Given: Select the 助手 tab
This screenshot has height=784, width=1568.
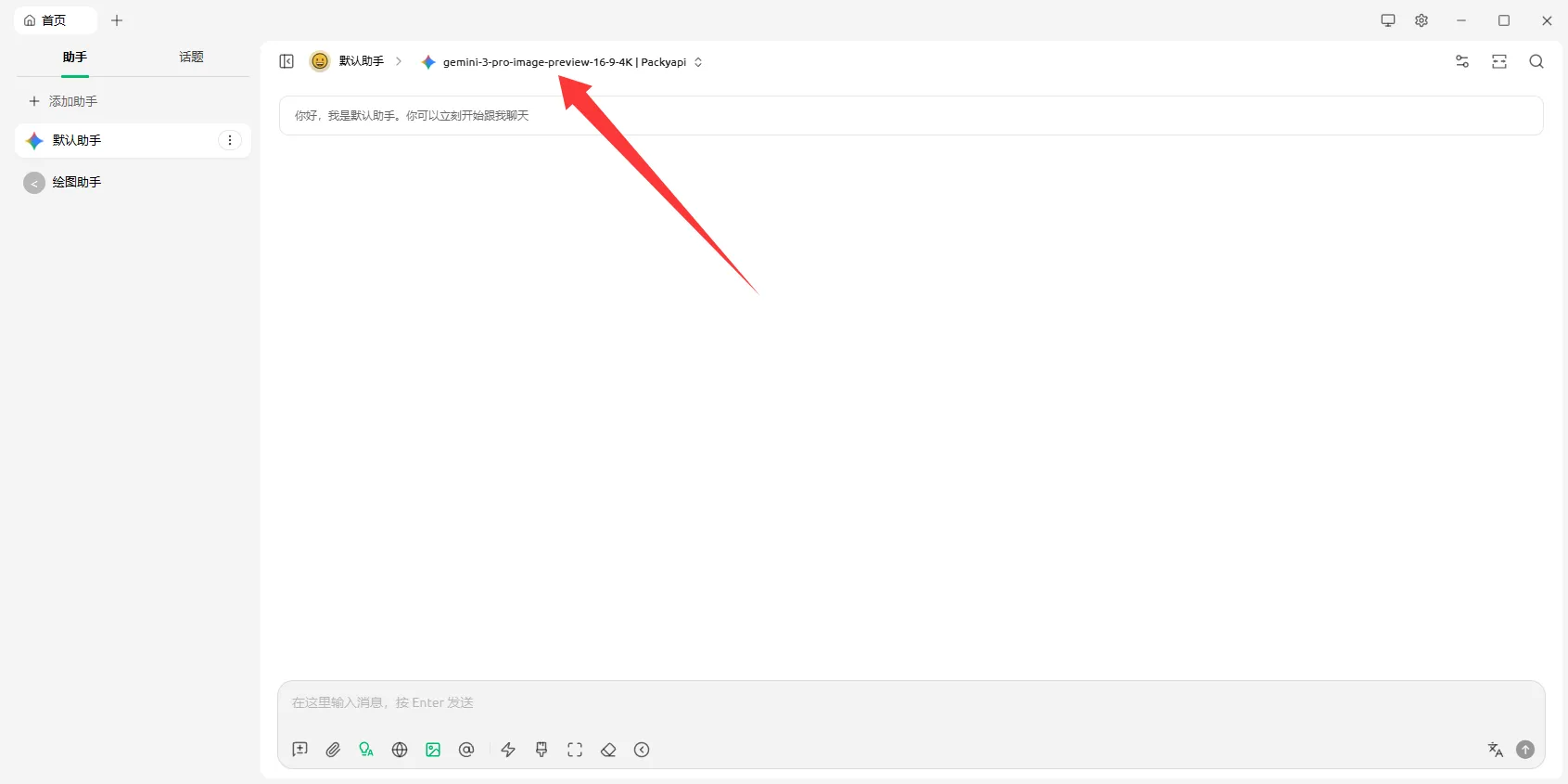Looking at the screenshot, I should pos(75,58).
